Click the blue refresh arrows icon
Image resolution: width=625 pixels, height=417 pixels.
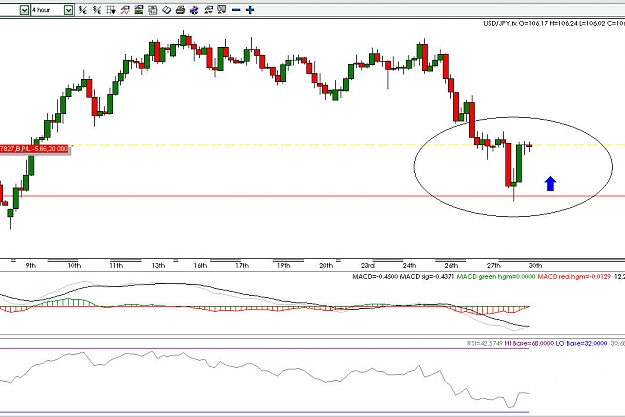(x=194, y=10)
